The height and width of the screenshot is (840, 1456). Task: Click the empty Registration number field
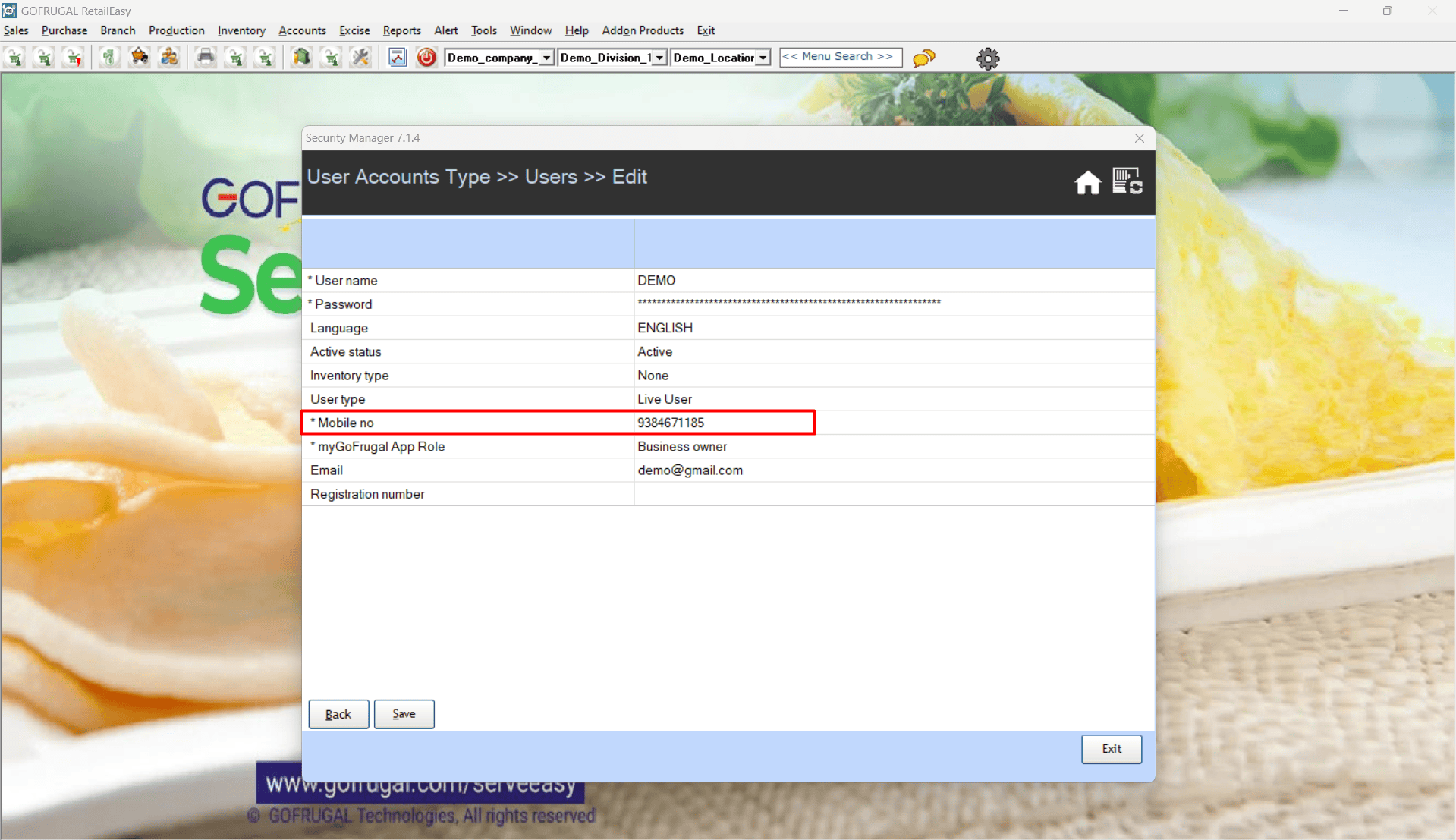click(x=894, y=494)
